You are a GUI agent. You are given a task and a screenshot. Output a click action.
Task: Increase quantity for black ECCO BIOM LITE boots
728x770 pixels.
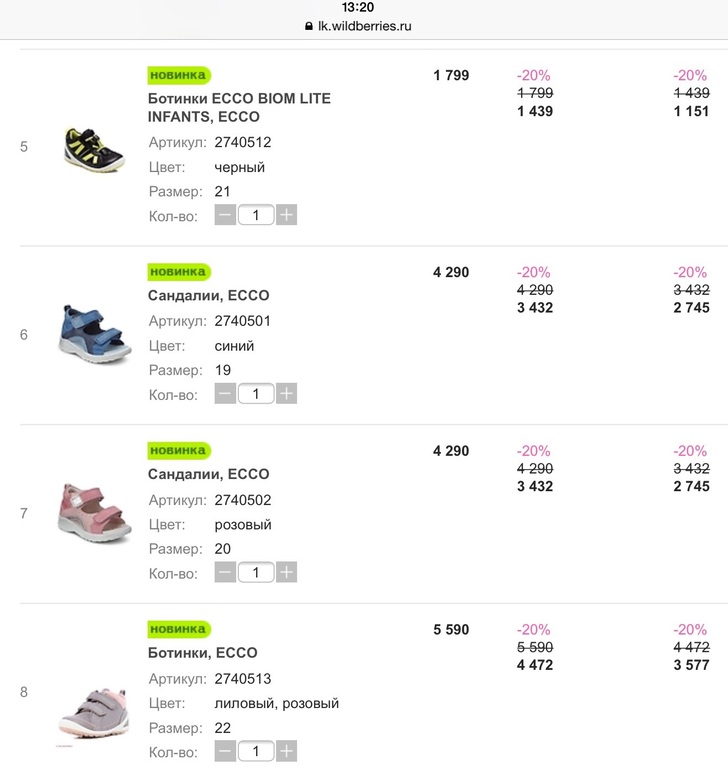coord(287,215)
